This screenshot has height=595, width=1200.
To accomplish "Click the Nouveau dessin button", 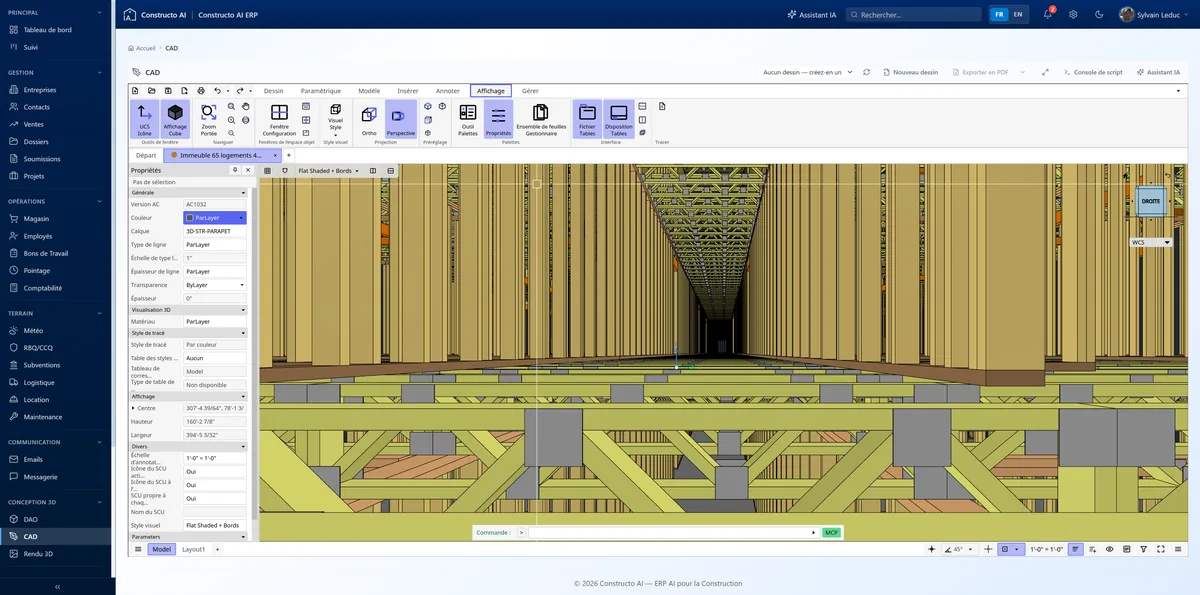I will pos(910,72).
